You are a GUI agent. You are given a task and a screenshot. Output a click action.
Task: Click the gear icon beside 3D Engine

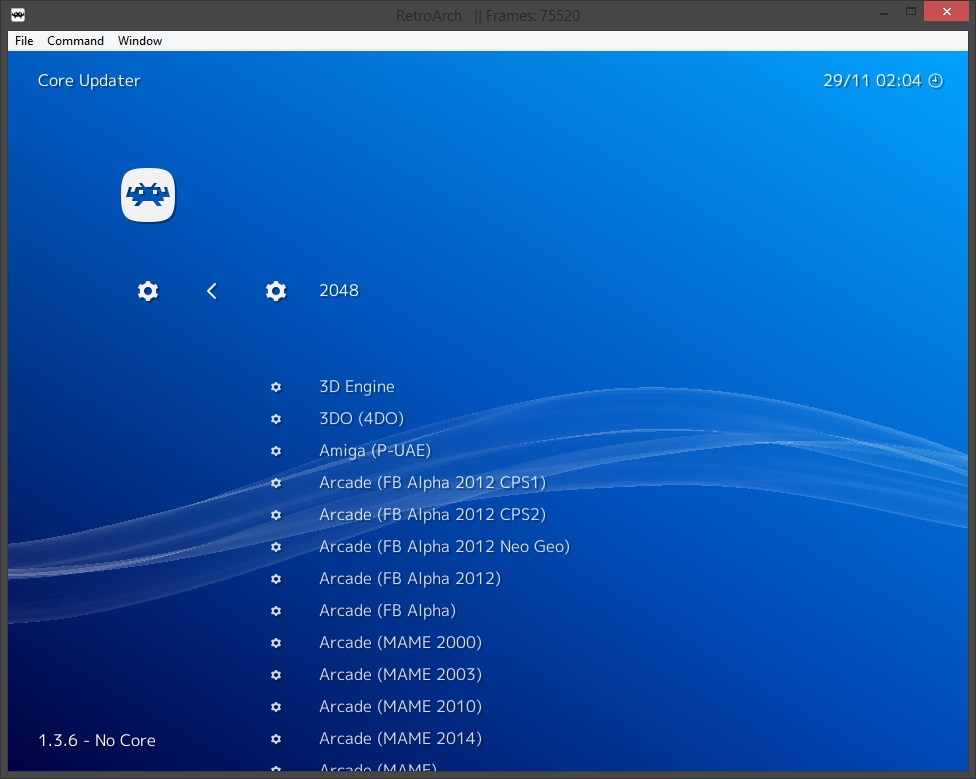(x=276, y=387)
